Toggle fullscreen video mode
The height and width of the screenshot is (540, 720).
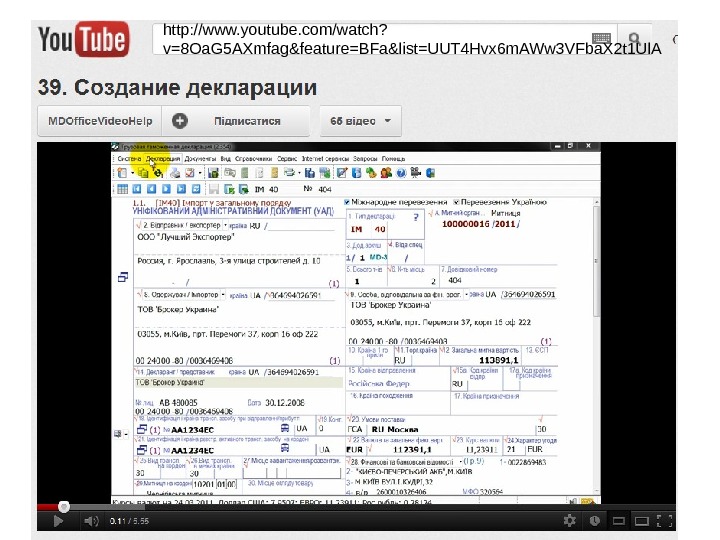tap(664, 521)
